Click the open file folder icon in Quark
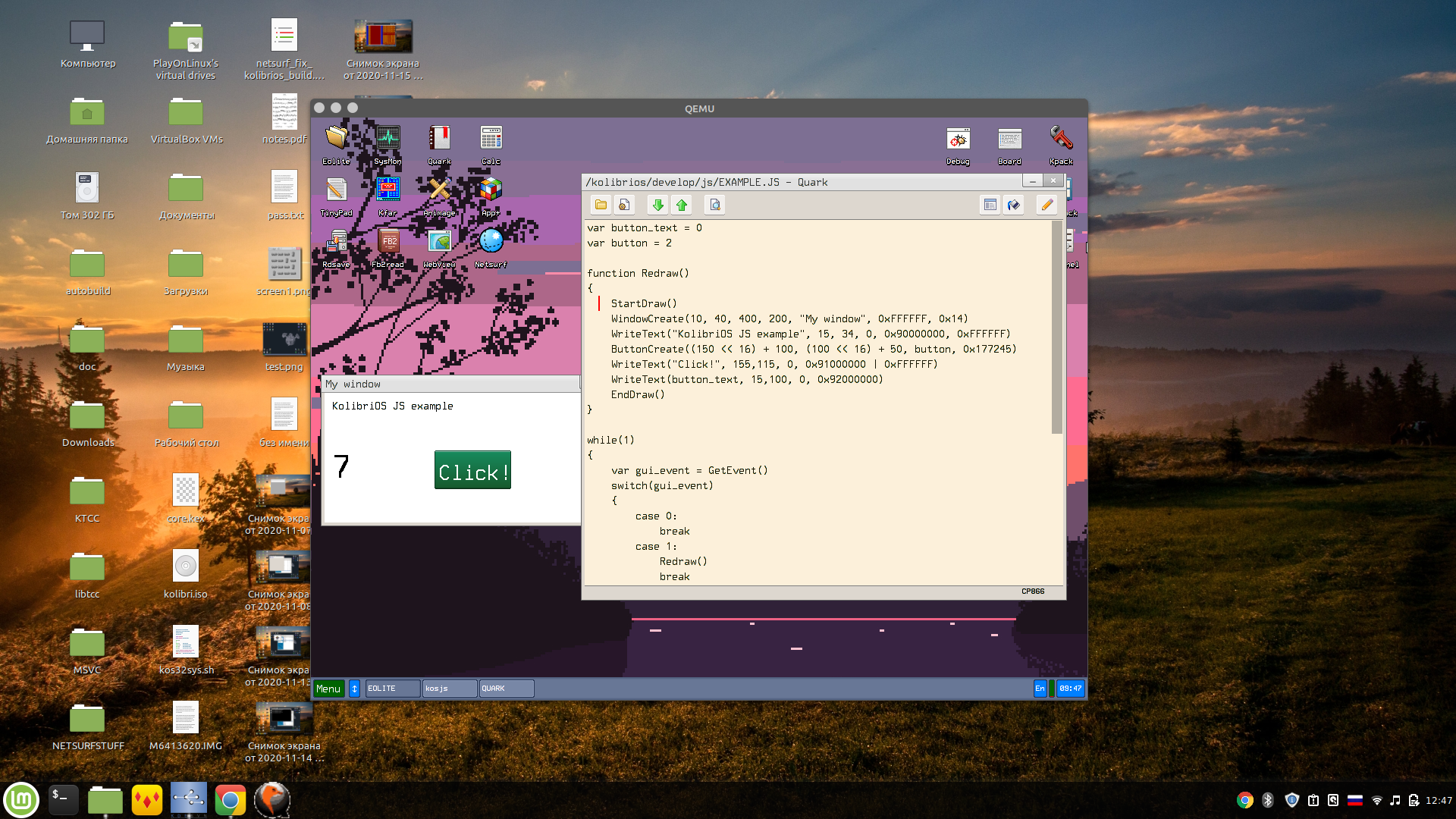The image size is (1456, 819). 601,205
